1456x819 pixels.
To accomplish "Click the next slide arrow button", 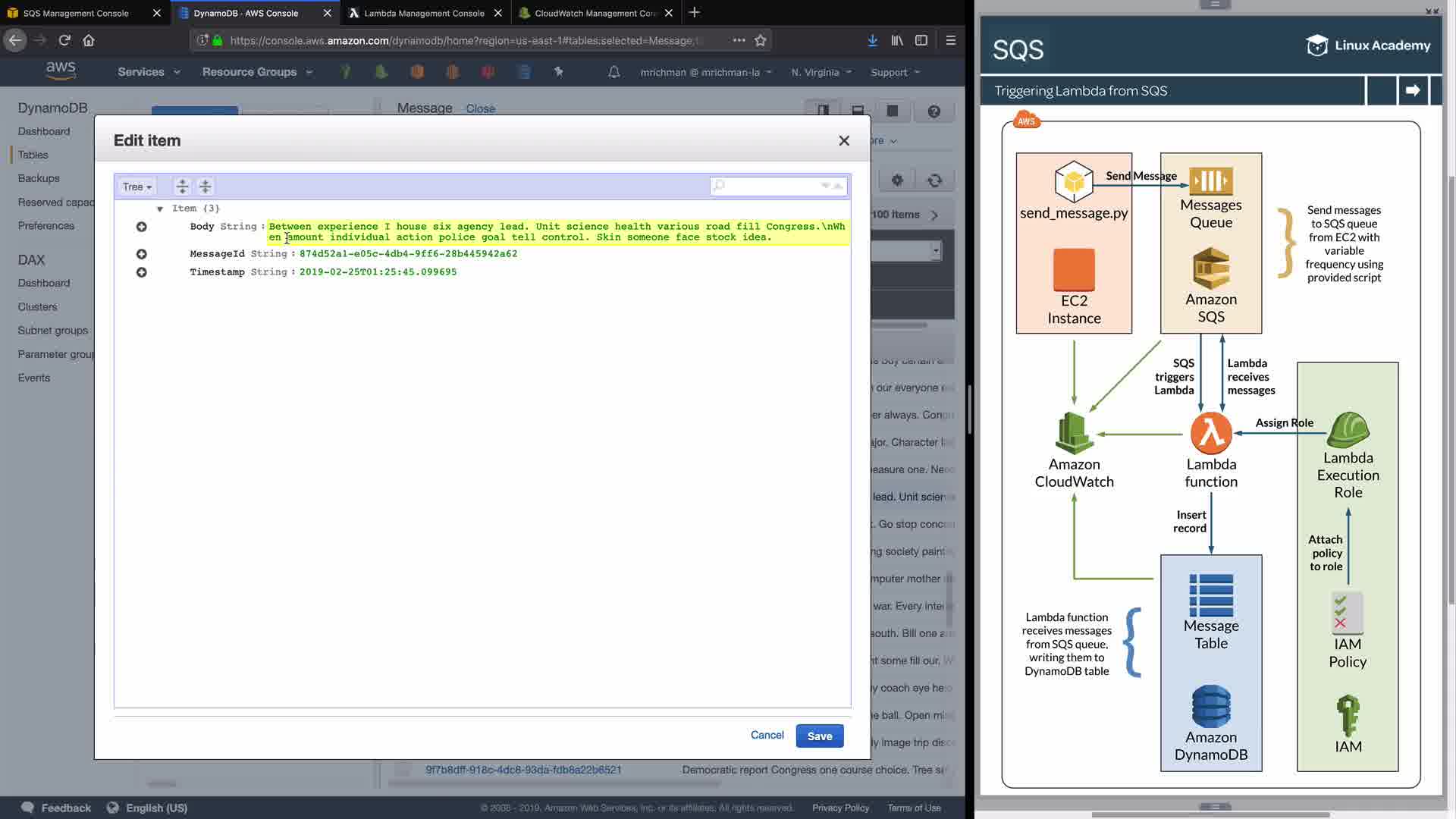I will [x=1412, y=90].
